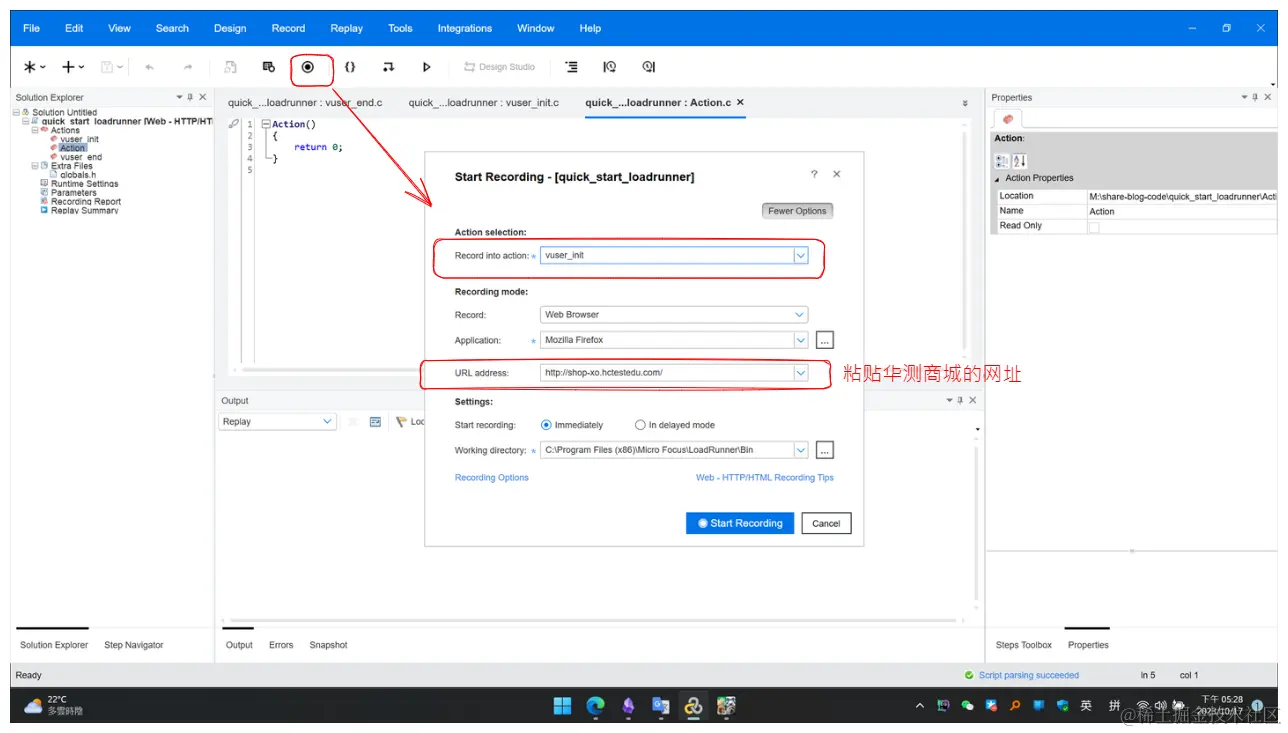Open the Record into action dropdown

800,256
